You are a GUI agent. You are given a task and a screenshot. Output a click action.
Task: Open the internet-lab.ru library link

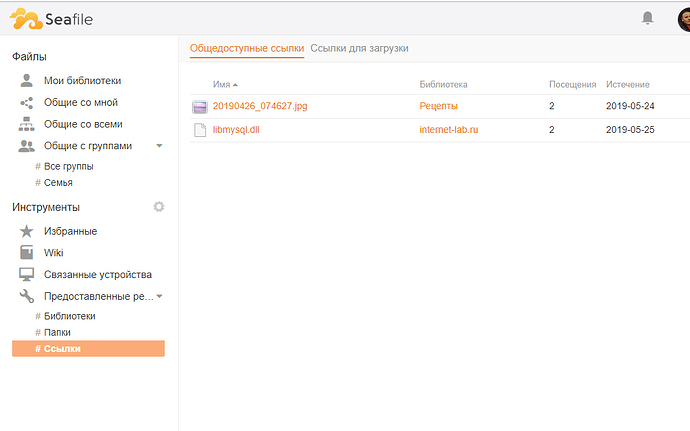click(x=449, y=130)
